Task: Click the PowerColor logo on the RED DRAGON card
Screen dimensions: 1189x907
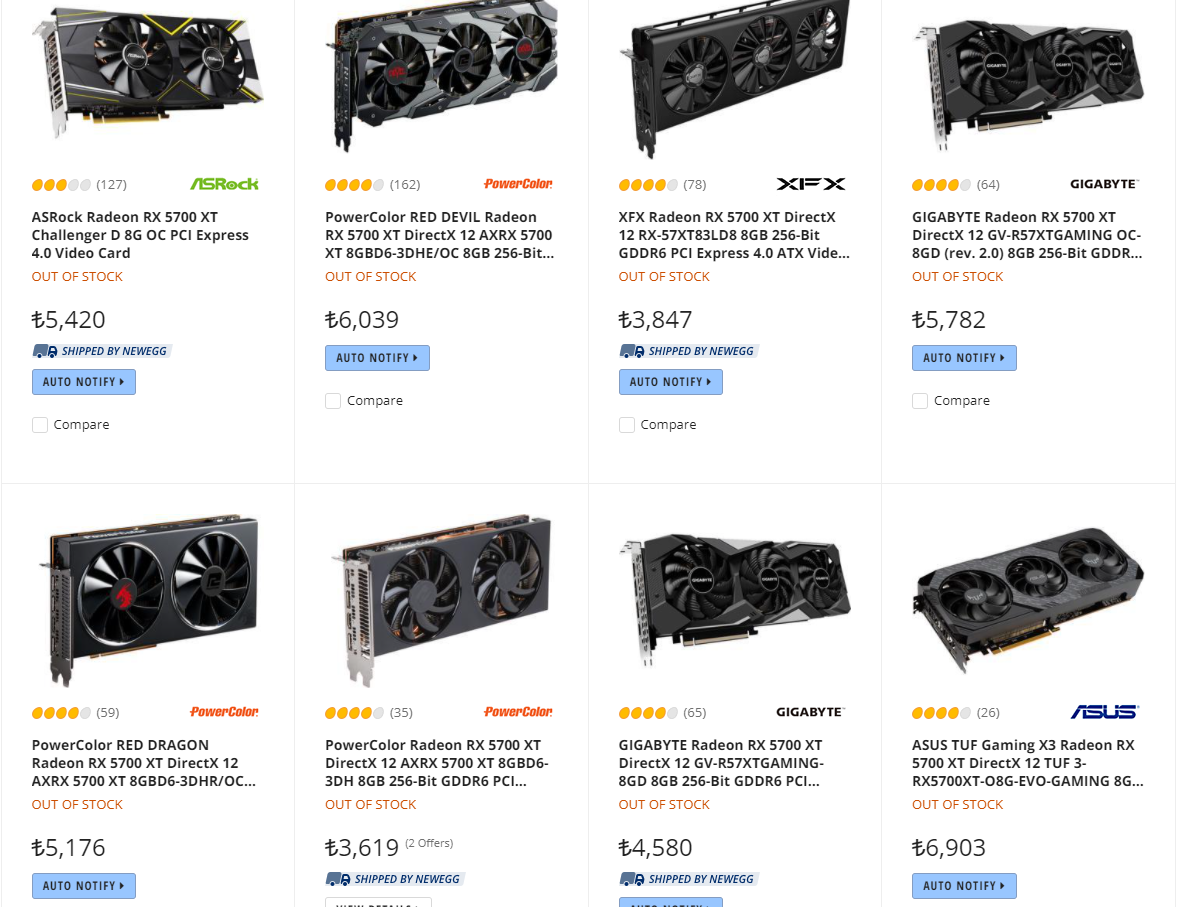Action: 224,712
